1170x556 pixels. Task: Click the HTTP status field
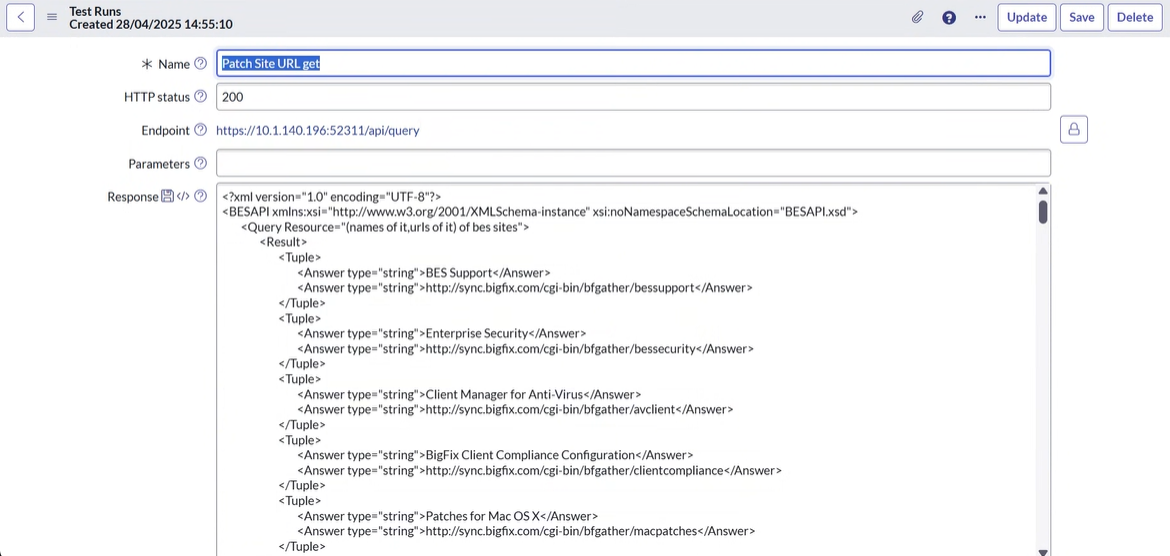point(633,97)
